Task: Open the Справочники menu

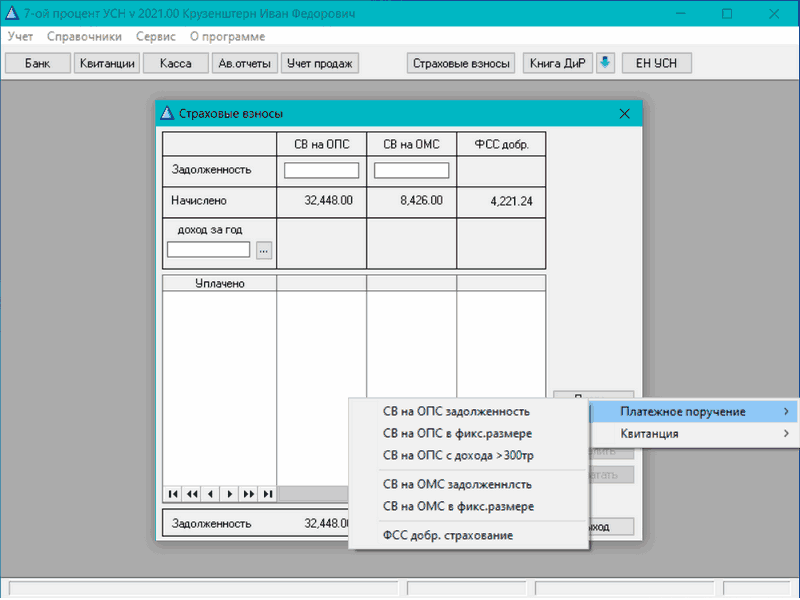Action: [x=84, y=36]
